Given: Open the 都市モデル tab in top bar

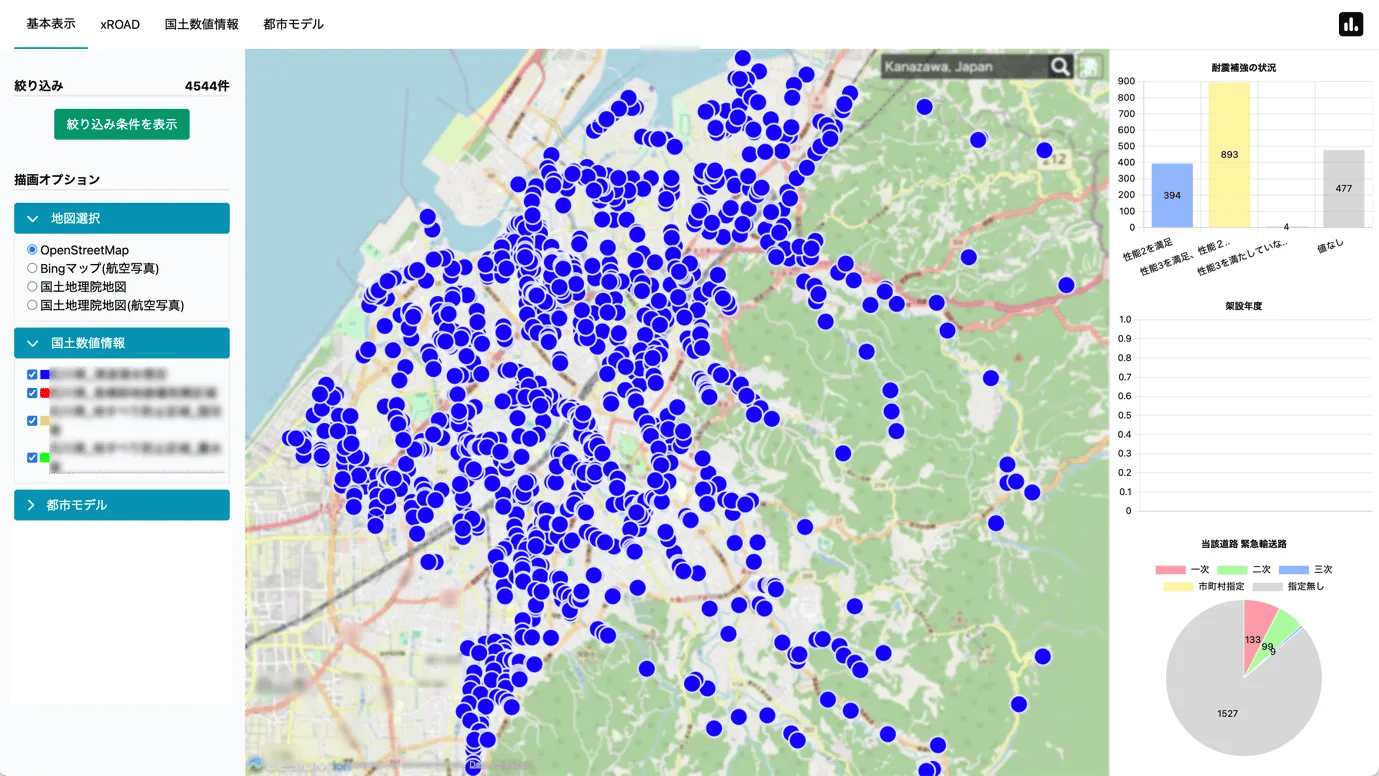Looking at the screenshot, I should (x=293, y=24).
